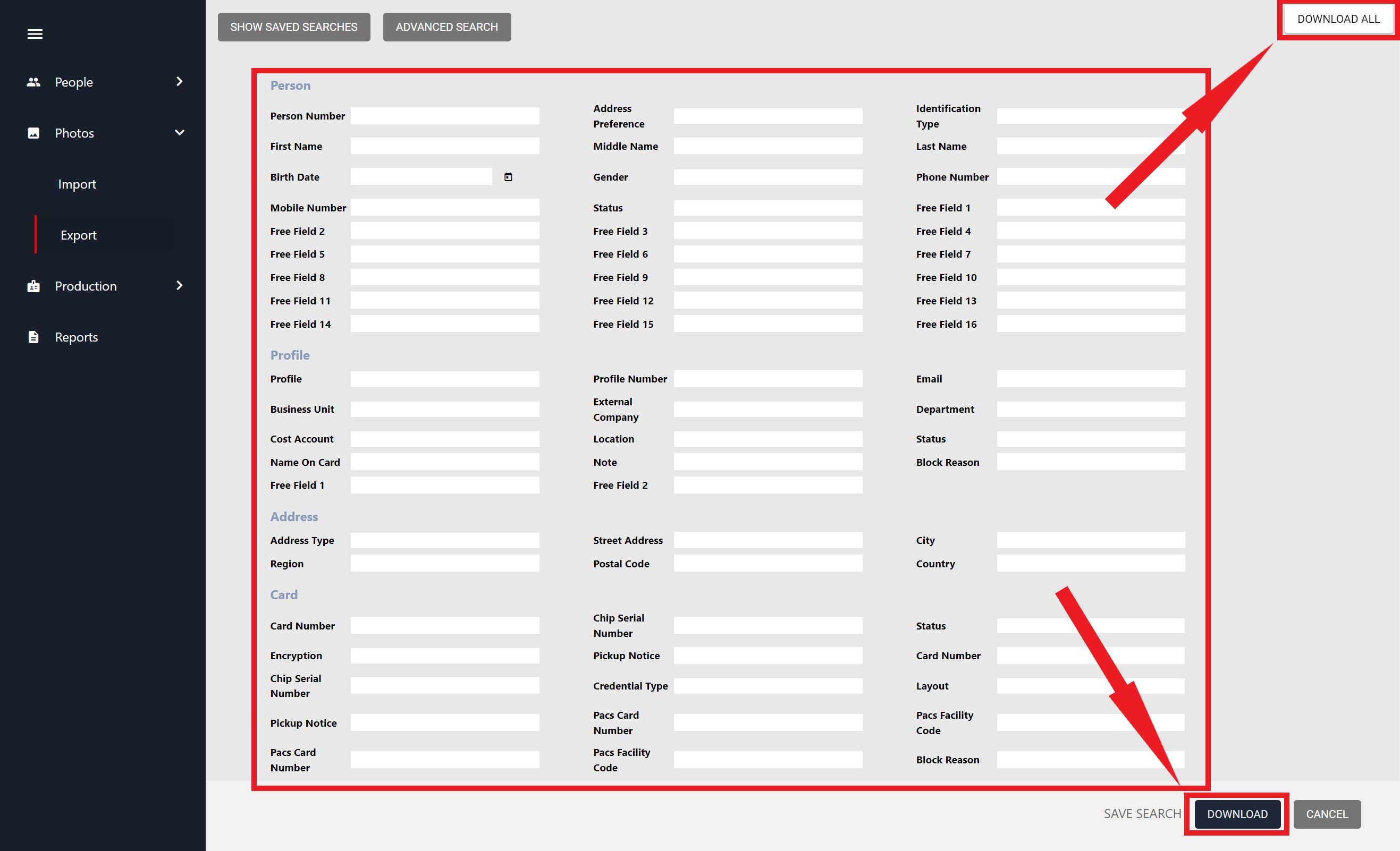The width and height of the screenshot is (1400, 851).
Task: Focus the Email input field
Action: point(1090,379)
